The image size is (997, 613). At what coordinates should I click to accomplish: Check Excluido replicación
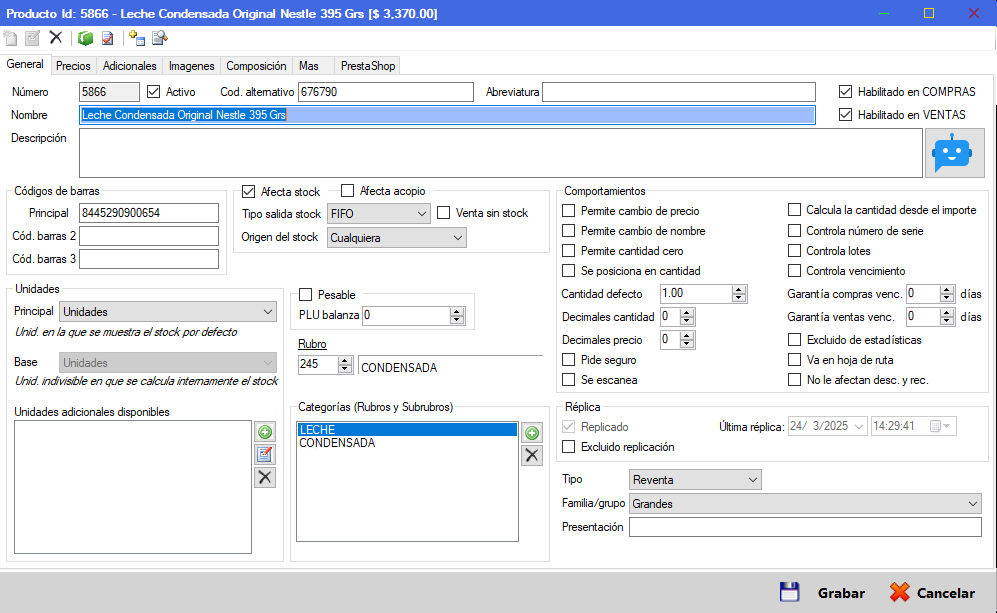coord(568,446)
